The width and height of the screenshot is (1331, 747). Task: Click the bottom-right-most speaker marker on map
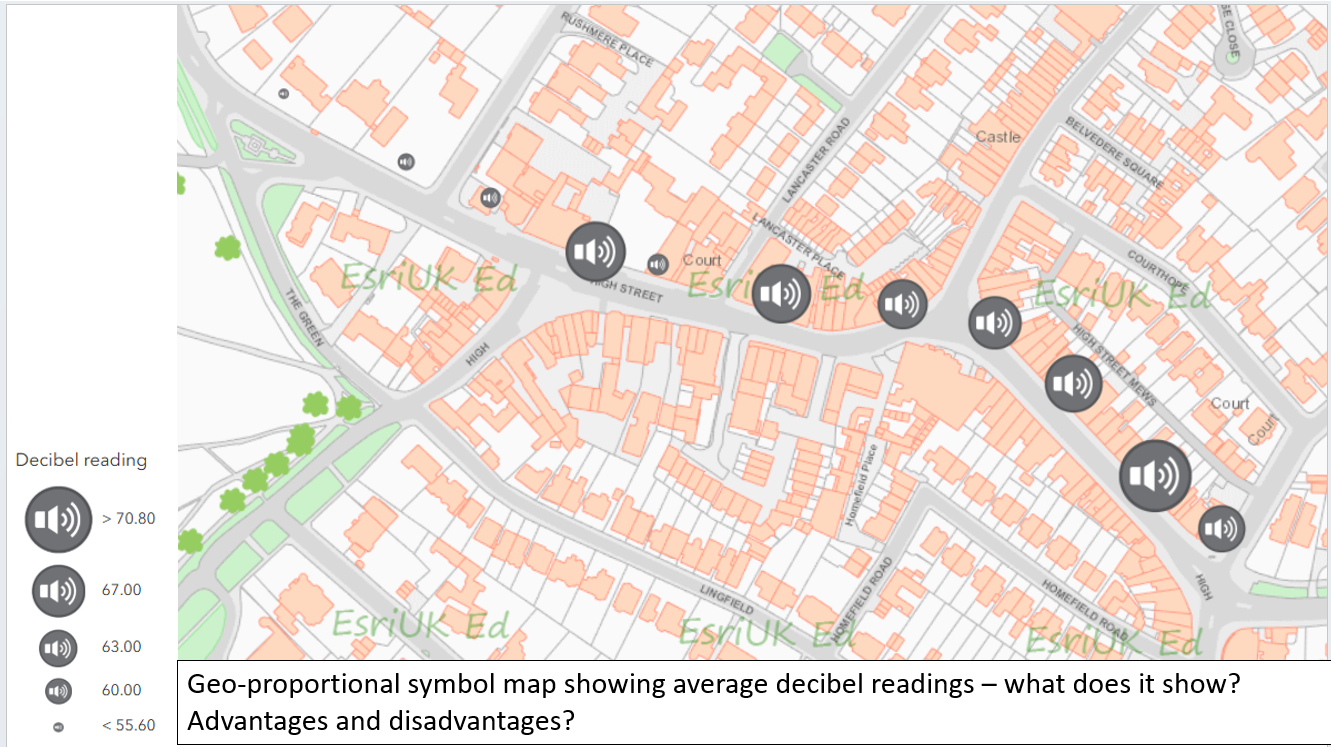tap(1221, 529)
